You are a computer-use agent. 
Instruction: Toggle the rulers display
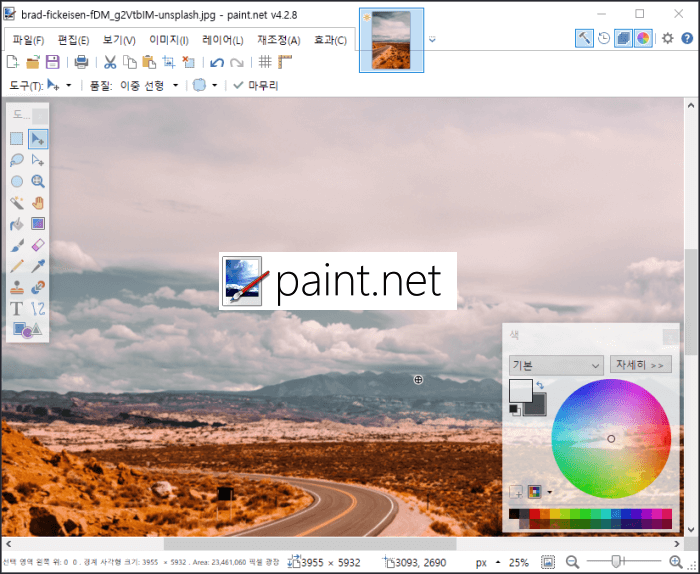tap(285, 62)
